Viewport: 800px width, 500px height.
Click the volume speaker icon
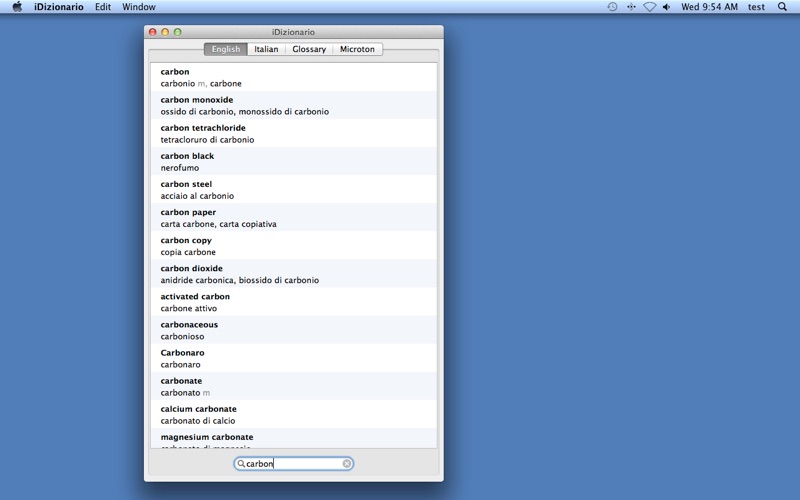pyautogui.click(x=666, y=7)
